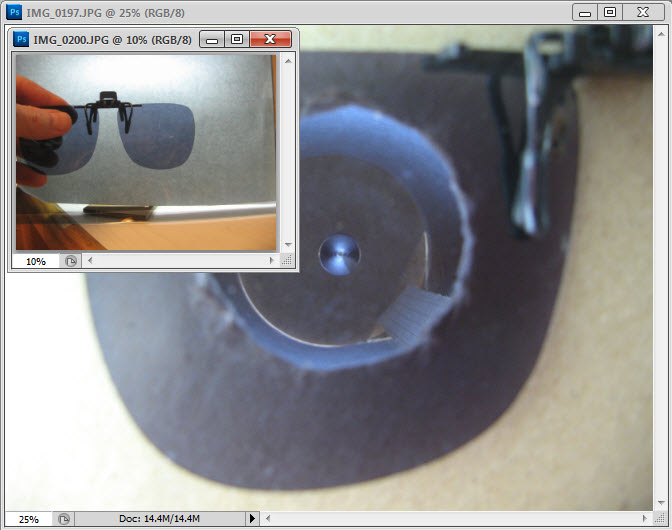Close the IMG_0197.JPG document window
This screenshot has width=672, height=530.
[643, 12]
